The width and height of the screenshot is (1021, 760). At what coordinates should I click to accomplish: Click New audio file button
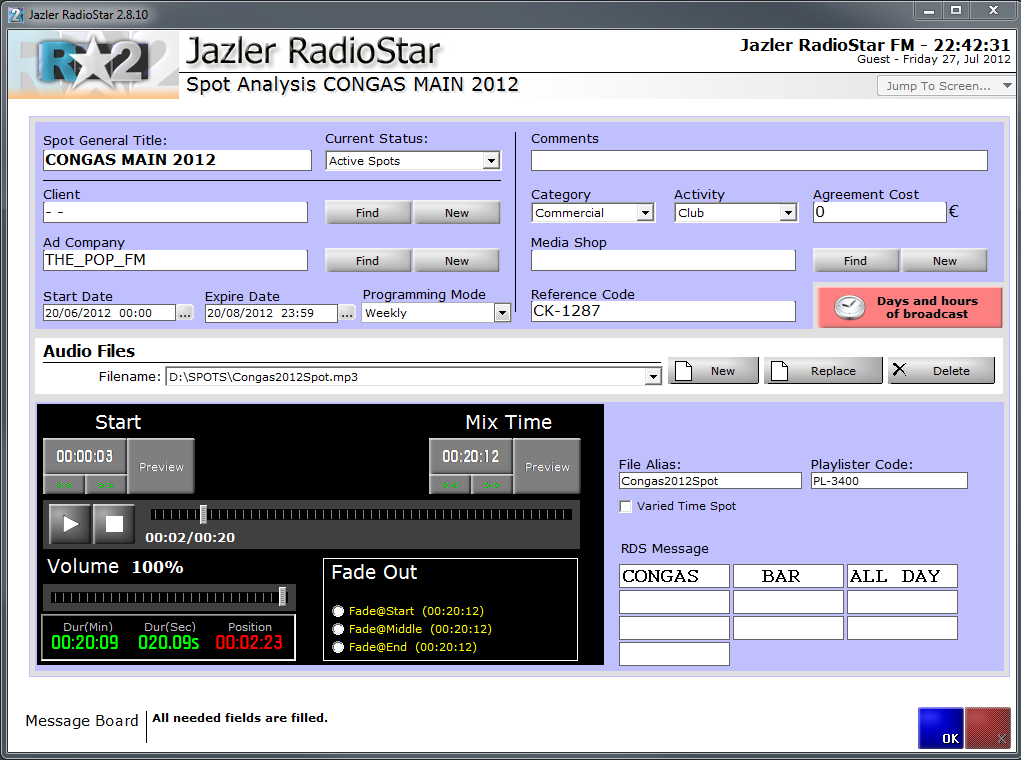point(713,371)
